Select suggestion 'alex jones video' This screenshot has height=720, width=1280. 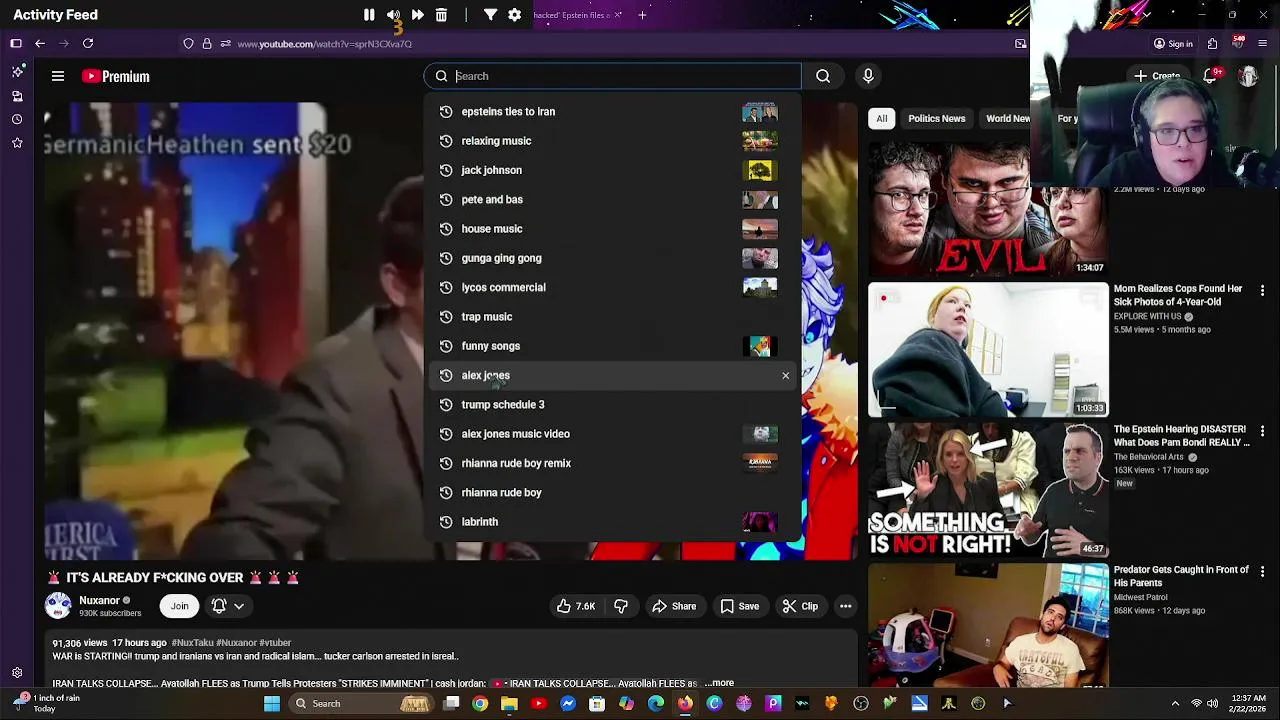612,434
